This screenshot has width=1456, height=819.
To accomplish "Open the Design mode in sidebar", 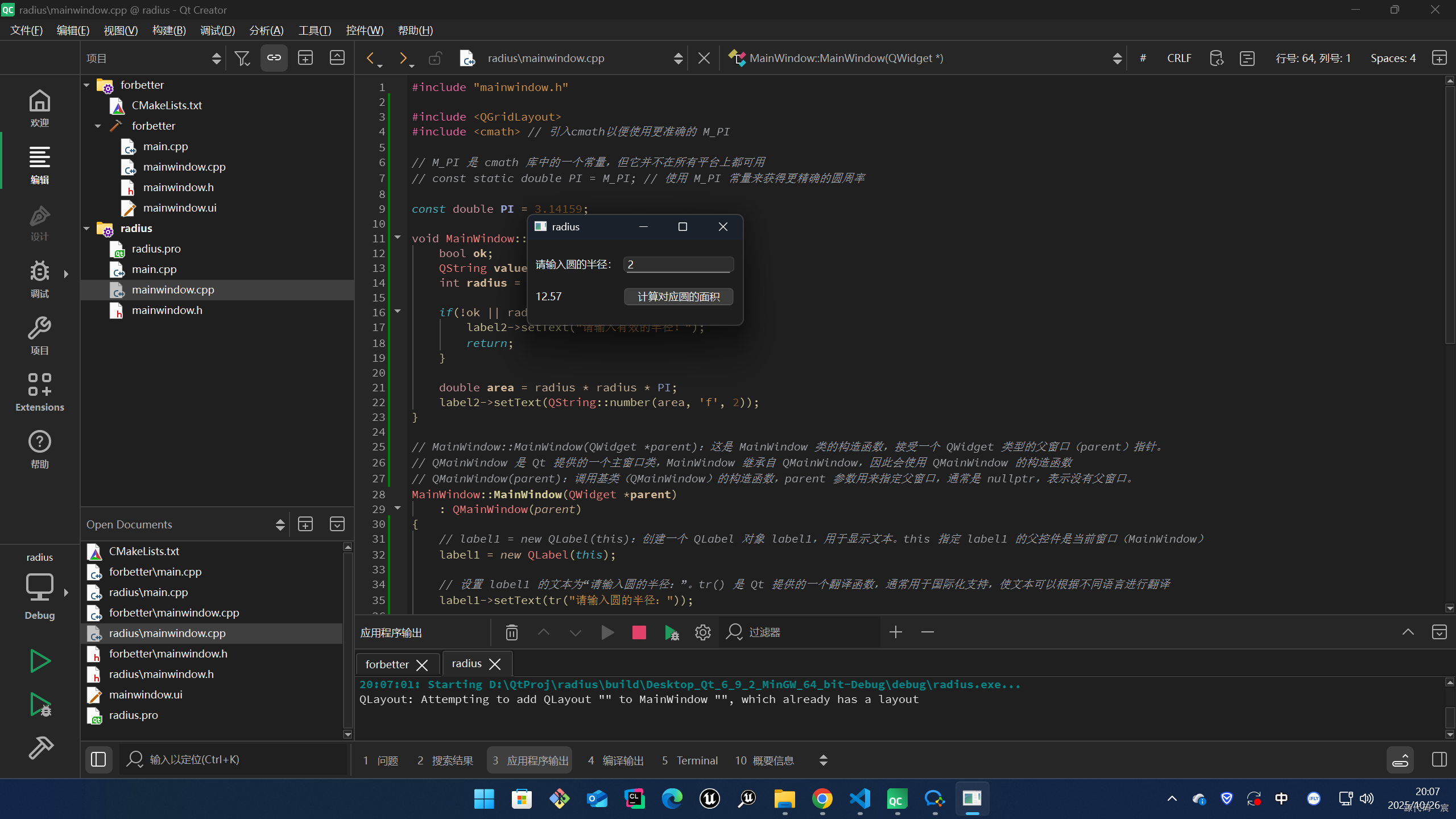I will (x=39, y=224).
